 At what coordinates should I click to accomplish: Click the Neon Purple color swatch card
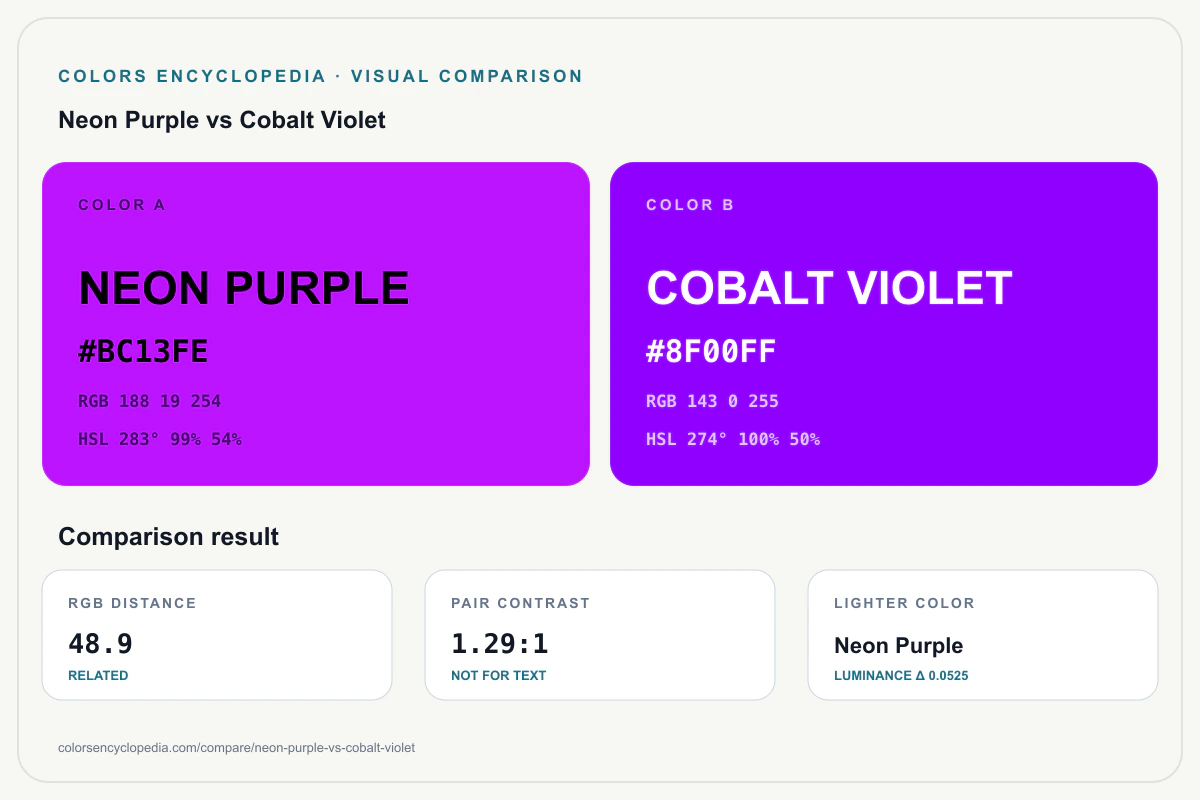pos(316,324)
